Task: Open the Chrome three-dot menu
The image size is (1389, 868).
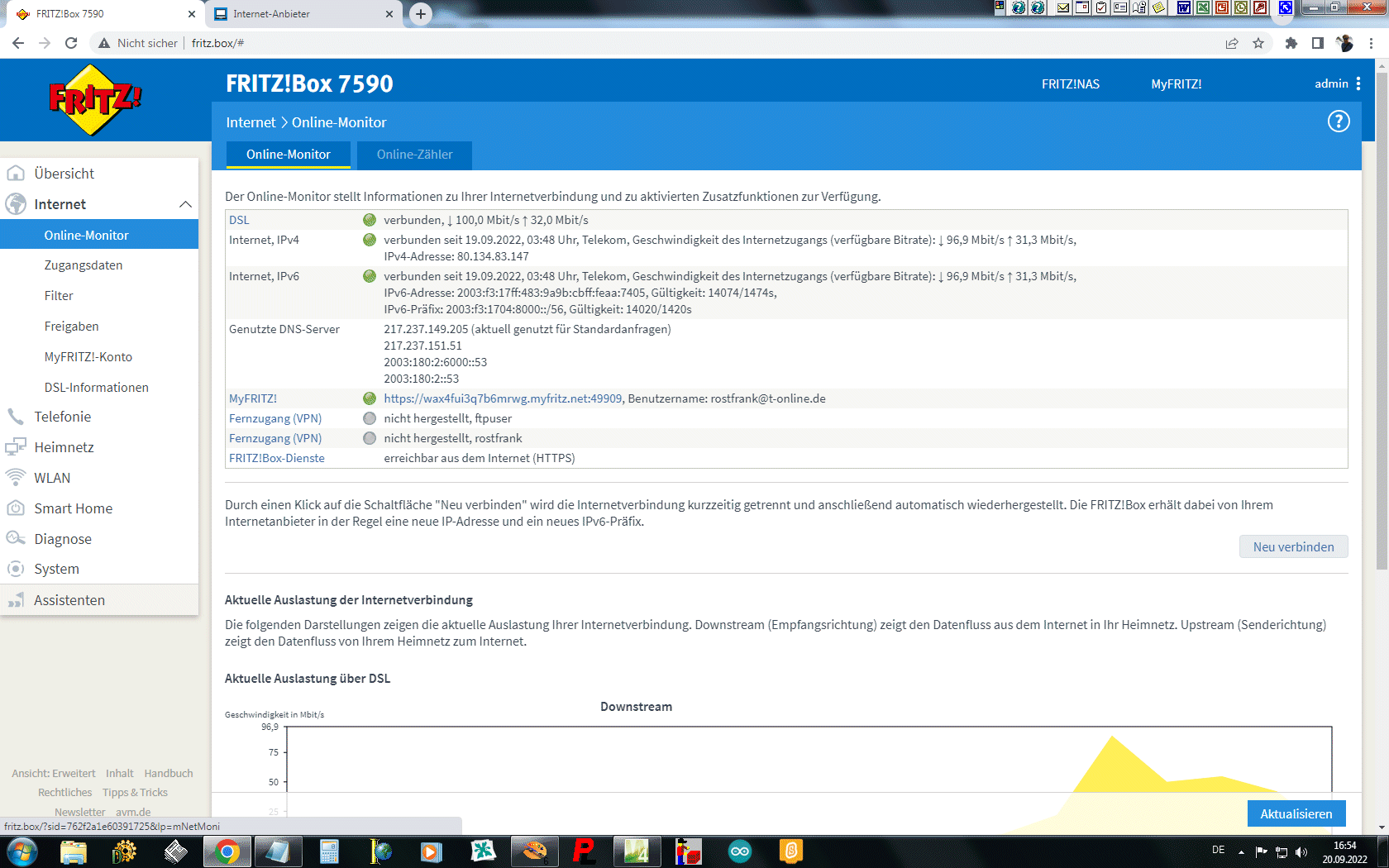Action: point(1372,43)
